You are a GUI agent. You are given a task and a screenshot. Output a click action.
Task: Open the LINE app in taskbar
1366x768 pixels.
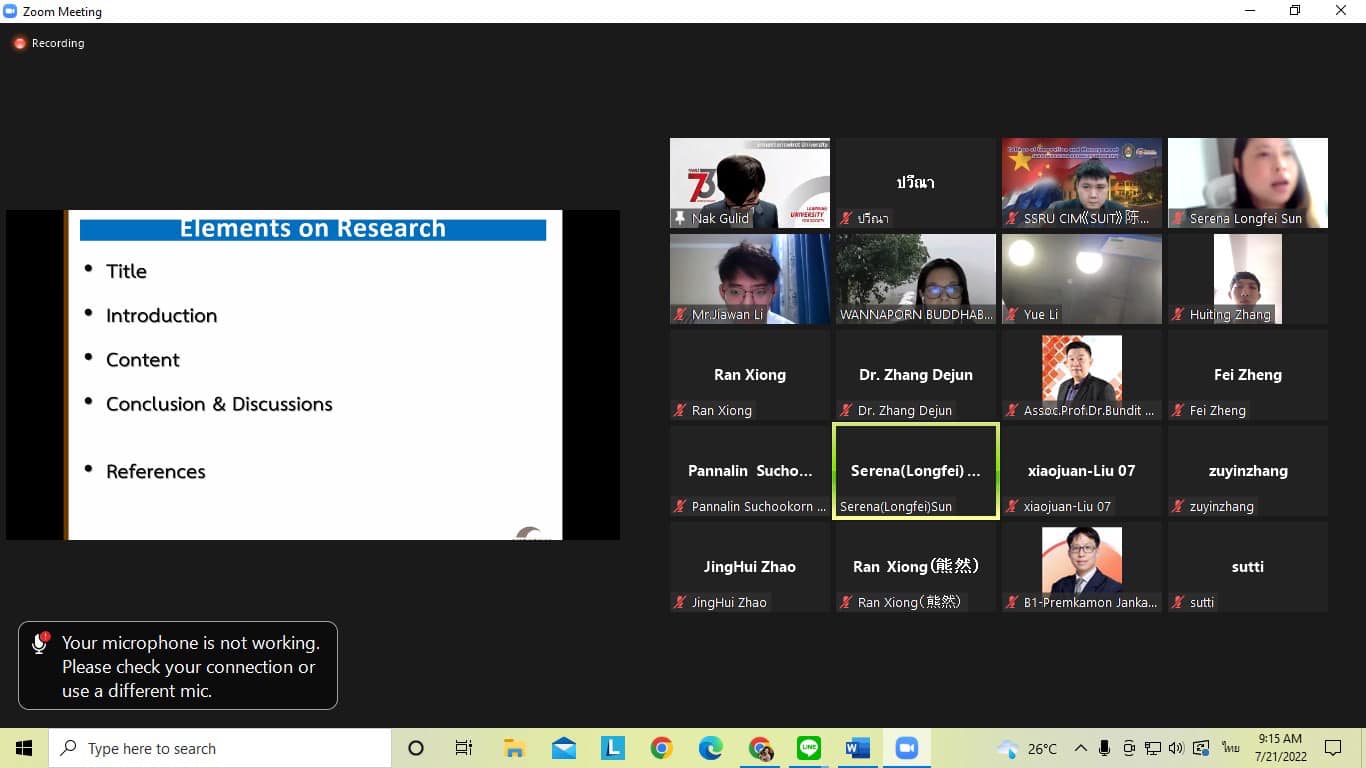(x=809, y=748)
